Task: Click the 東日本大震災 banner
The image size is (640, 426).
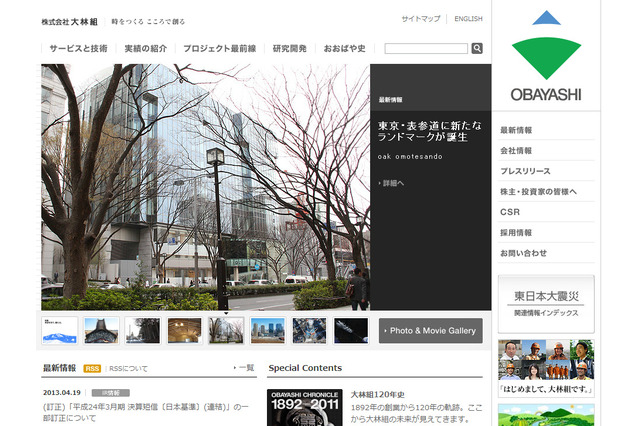Action: point(546,303)
